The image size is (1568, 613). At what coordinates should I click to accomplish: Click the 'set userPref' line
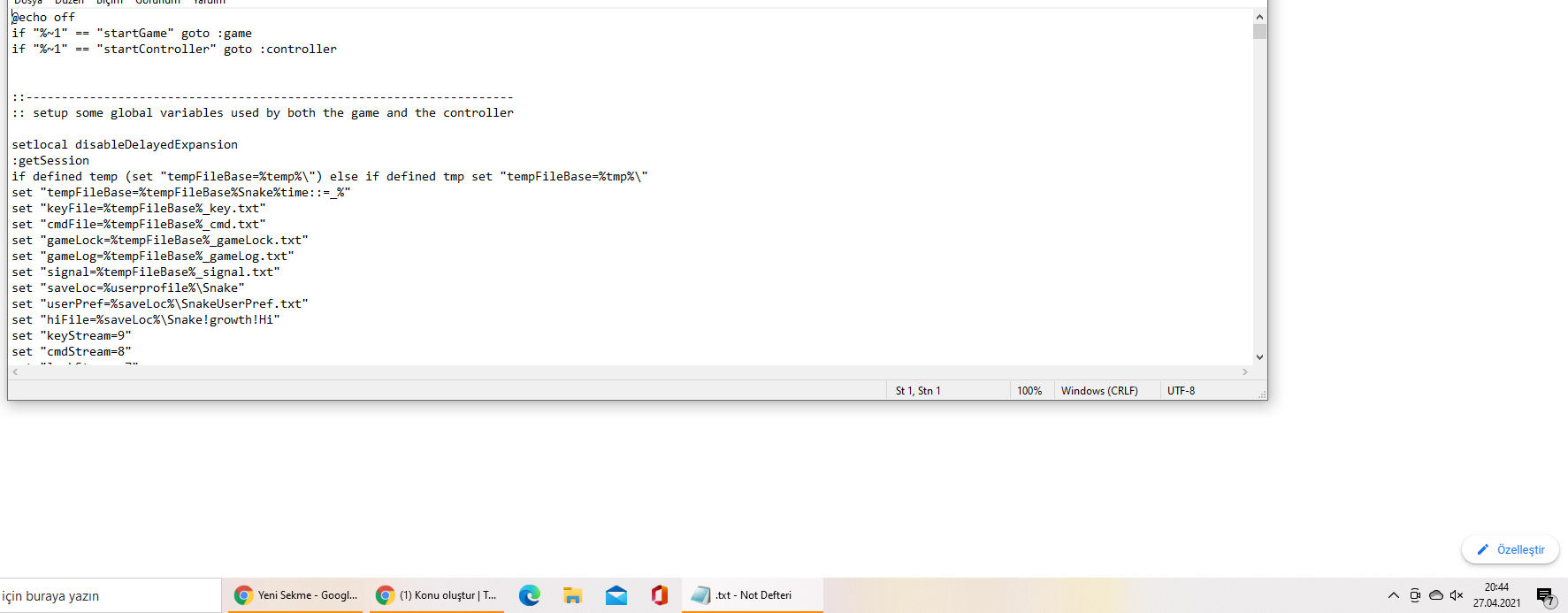160,303
